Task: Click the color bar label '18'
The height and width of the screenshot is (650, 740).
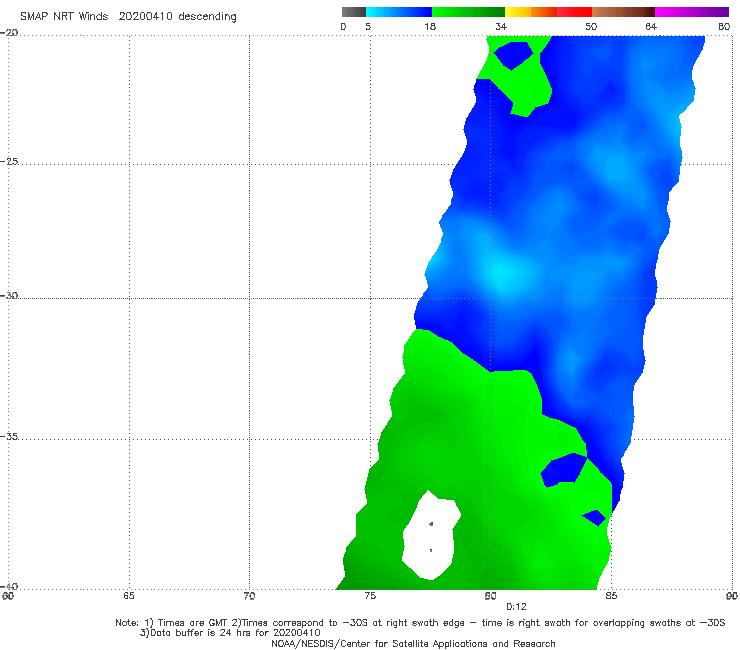Action: pyautogui.click(x=430, y=26)
